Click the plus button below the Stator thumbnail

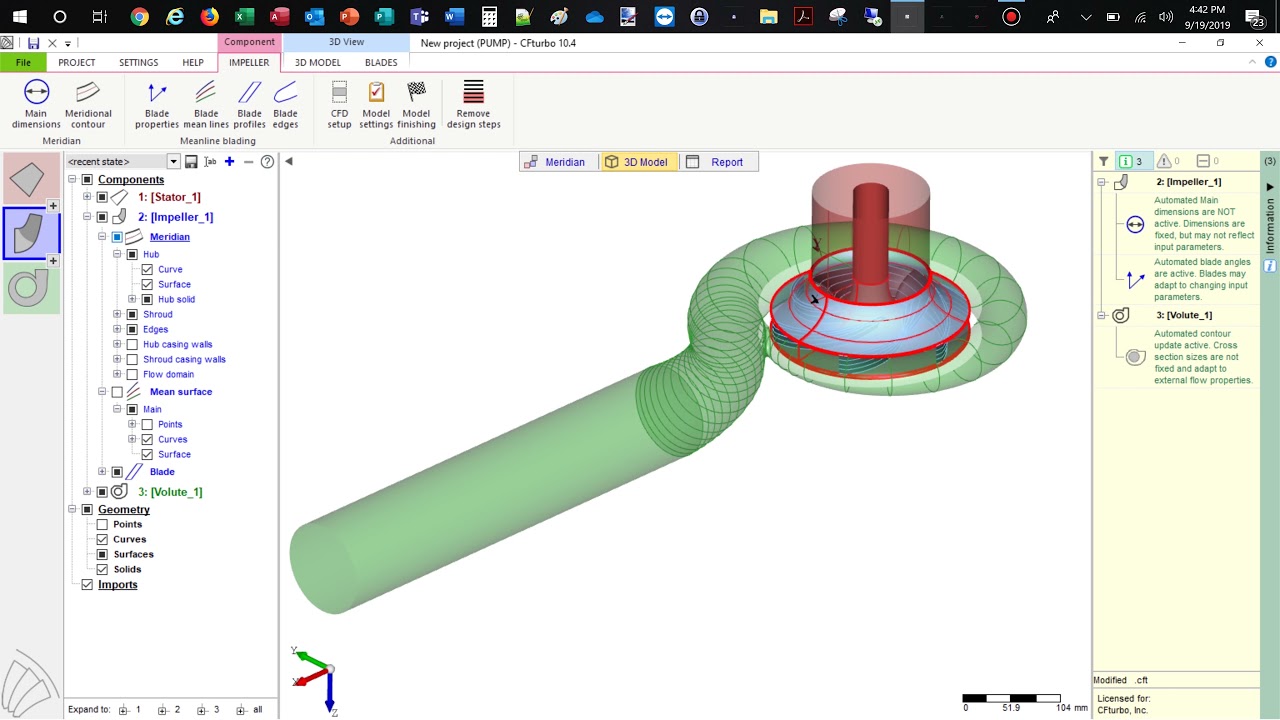tap(53, 206)
